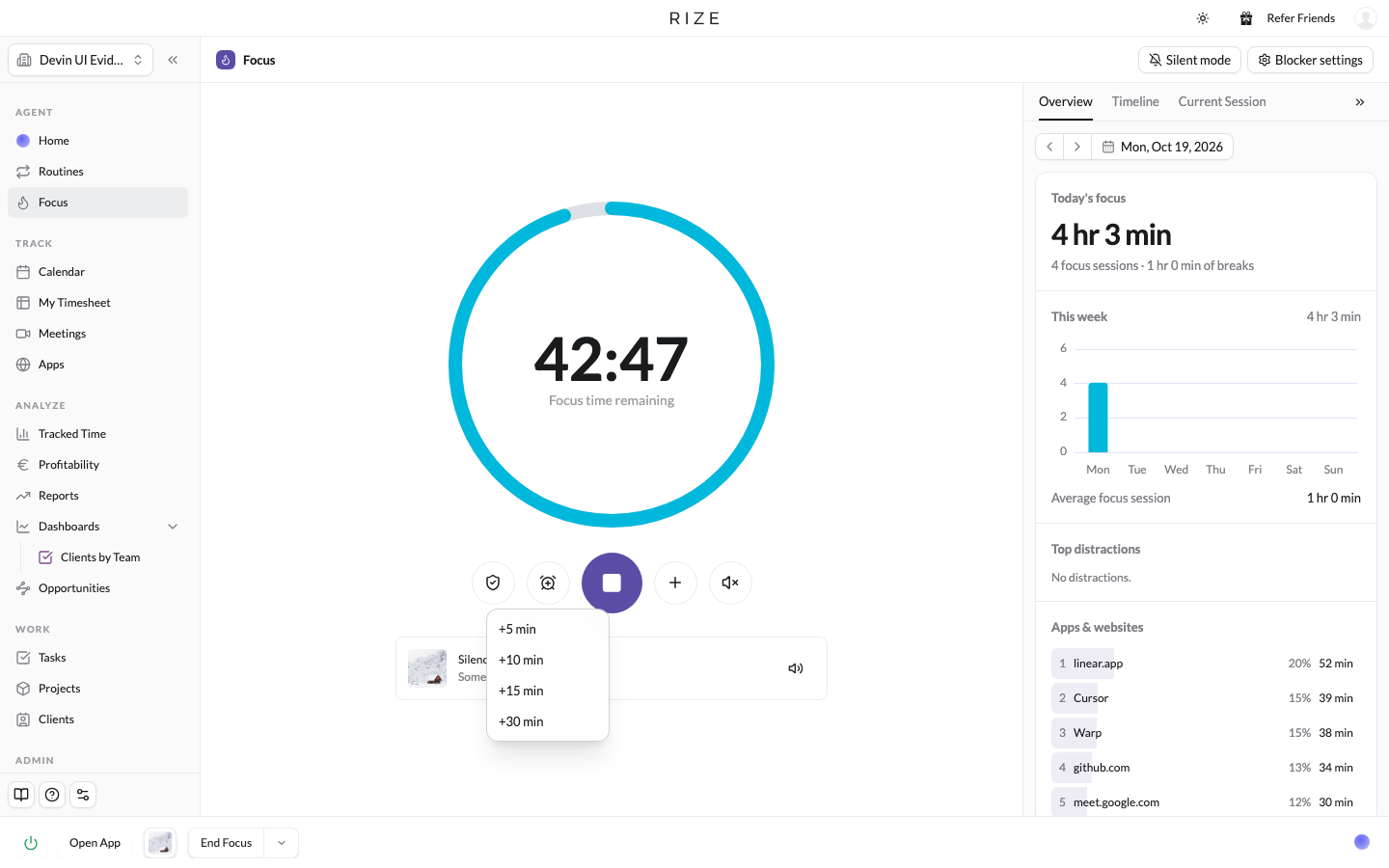The width and height of the screenshot is (1389, 868).
Task: Click the green power icon in the bottom bar
Action: [31, 843]
